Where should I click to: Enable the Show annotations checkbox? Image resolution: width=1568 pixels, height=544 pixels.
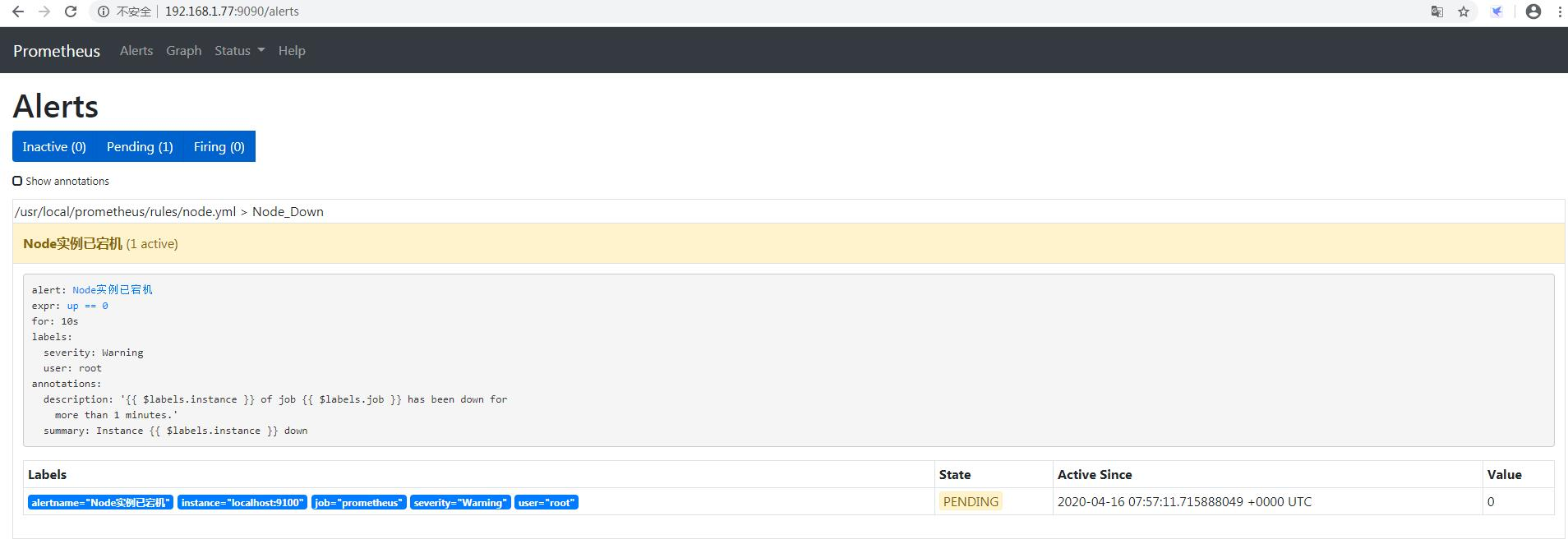17,181
